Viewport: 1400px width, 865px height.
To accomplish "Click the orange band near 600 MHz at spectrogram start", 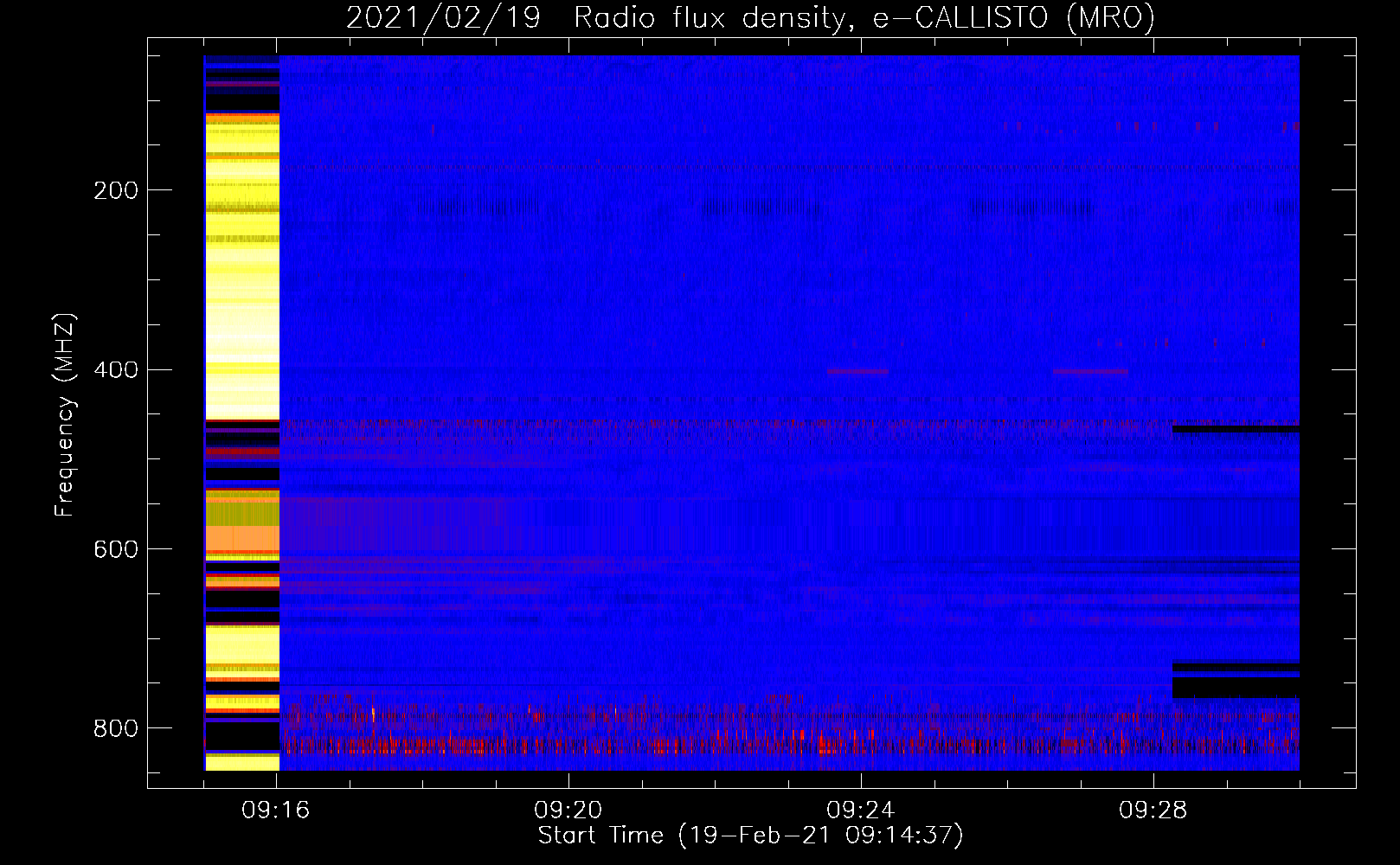I will pos(242,538).
